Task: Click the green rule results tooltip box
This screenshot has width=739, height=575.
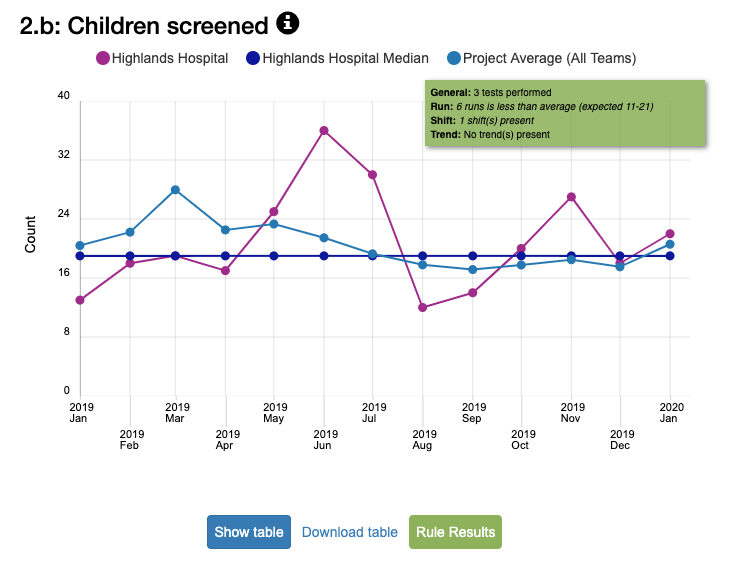Action: 565,113
